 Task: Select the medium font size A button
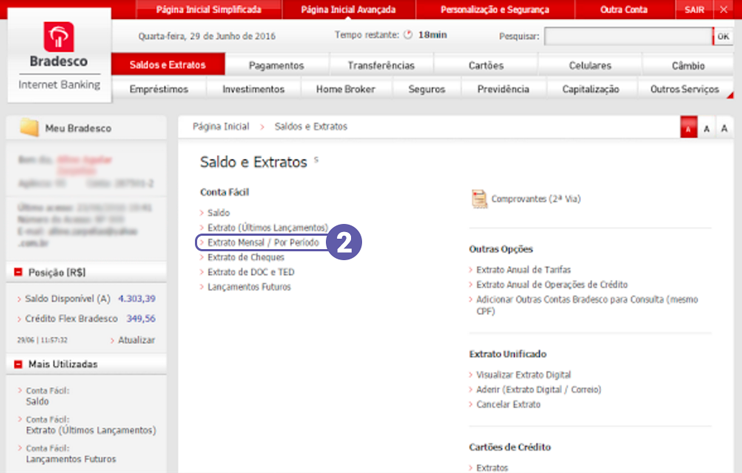point(707,129)
